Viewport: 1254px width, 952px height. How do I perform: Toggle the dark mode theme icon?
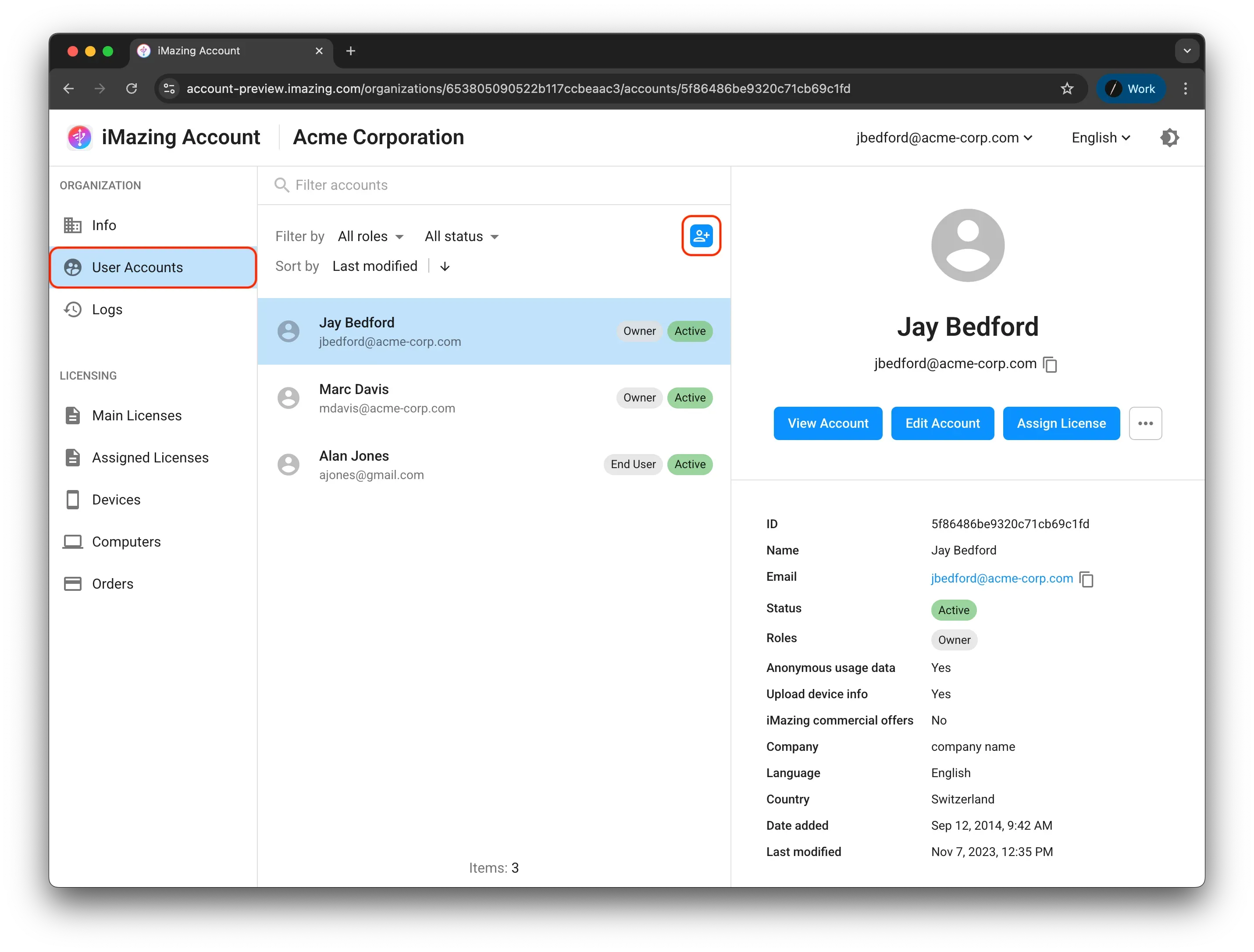1169,138
